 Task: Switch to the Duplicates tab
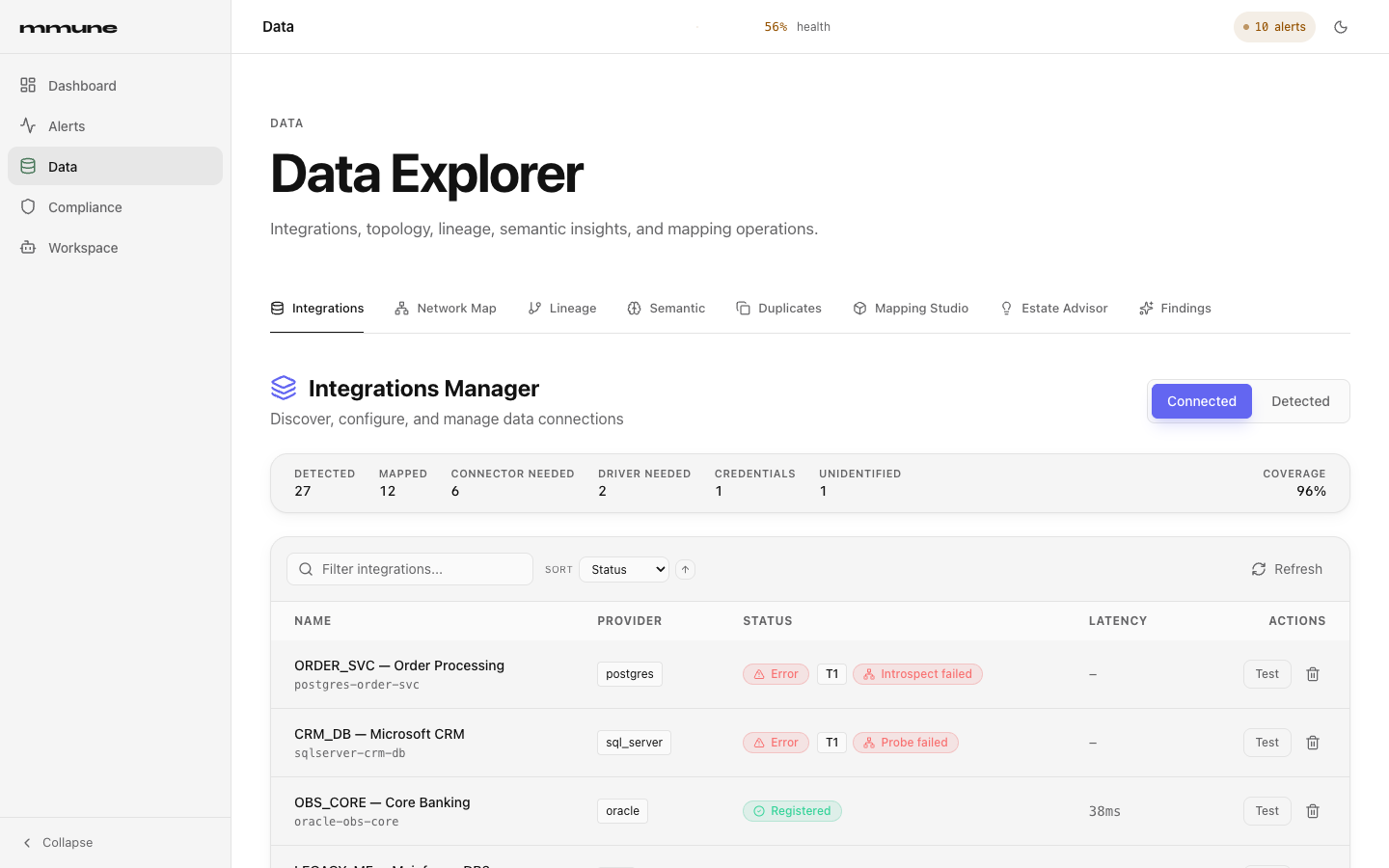tap(779, 309)
